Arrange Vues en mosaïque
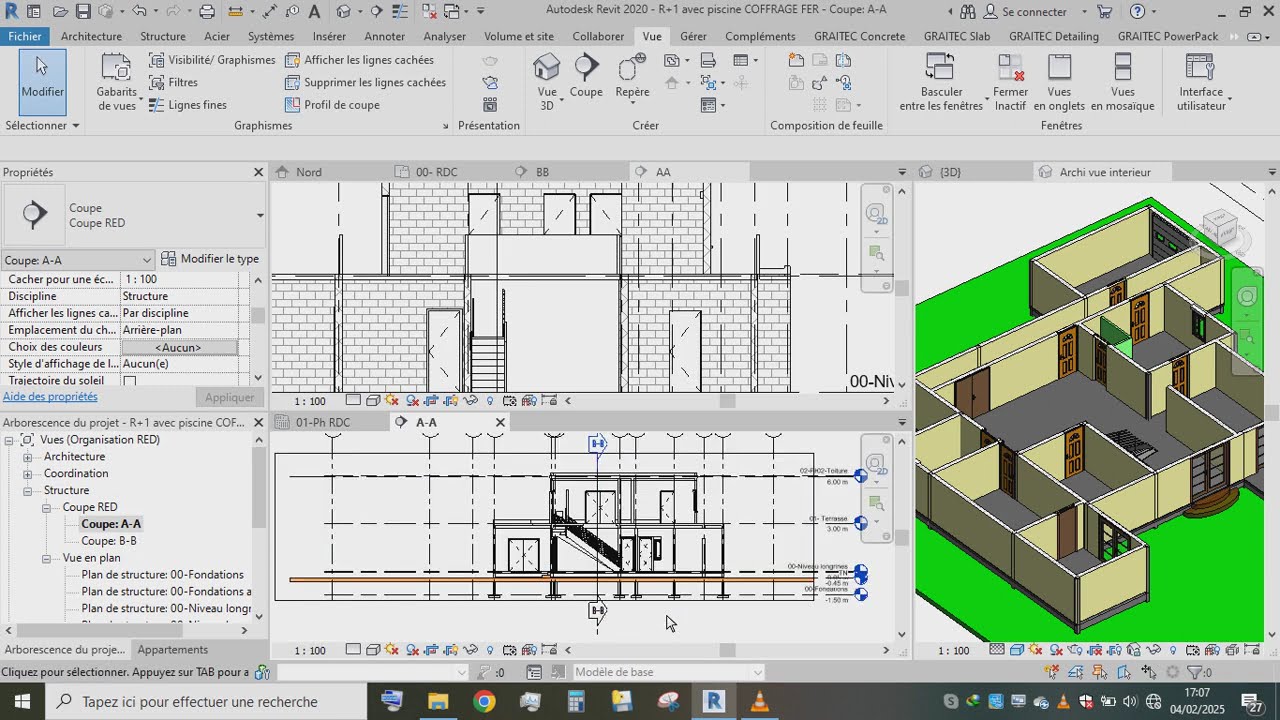1280x720 pixels. pyautogui.click(x=1122, y=82)
